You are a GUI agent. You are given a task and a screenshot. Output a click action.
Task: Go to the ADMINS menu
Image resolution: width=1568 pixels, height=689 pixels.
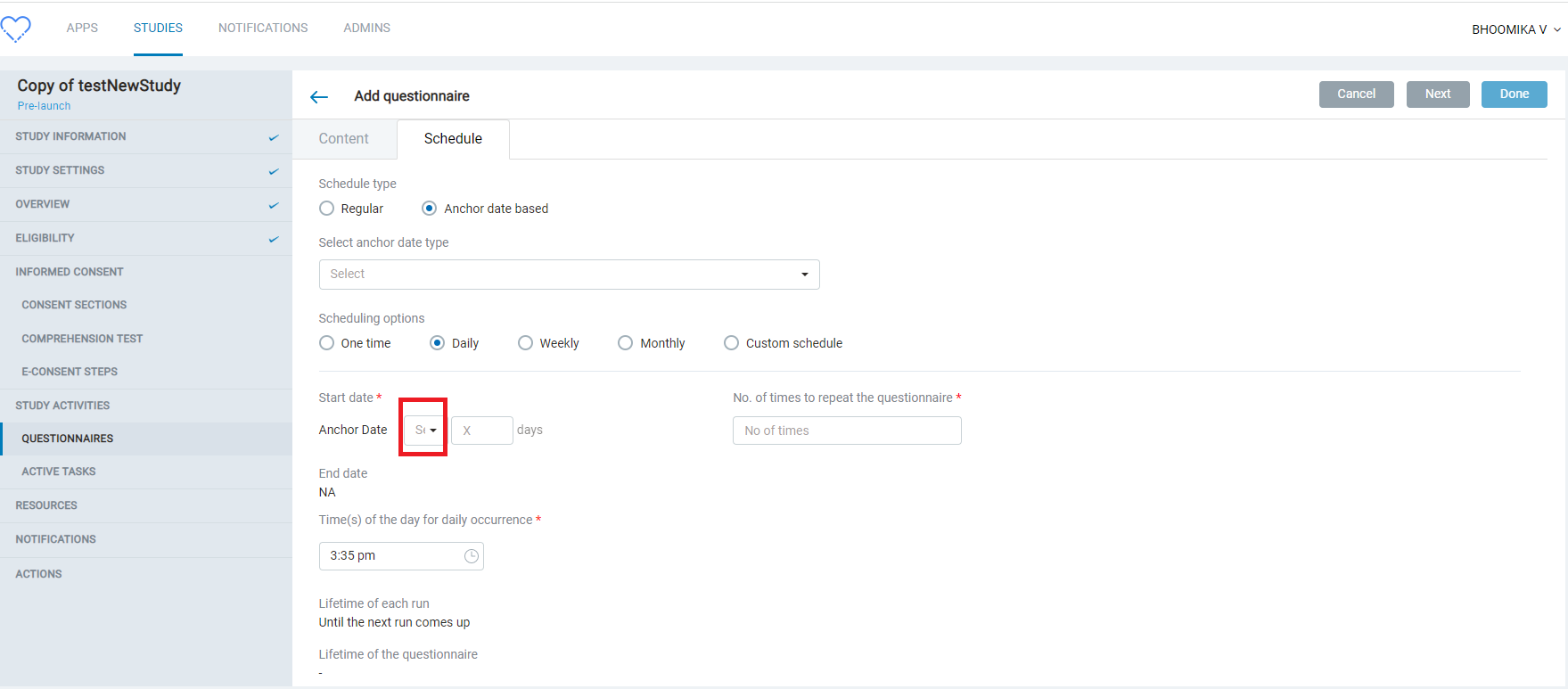tap(367, 28)
